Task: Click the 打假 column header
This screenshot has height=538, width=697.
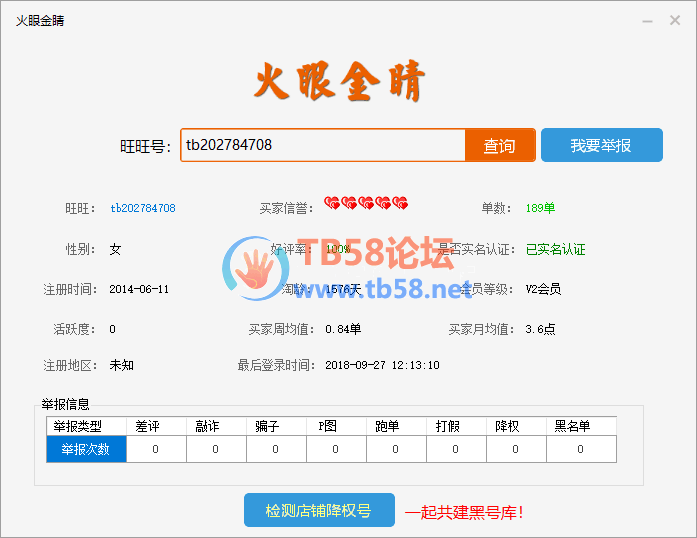Action: coord(447,426)
